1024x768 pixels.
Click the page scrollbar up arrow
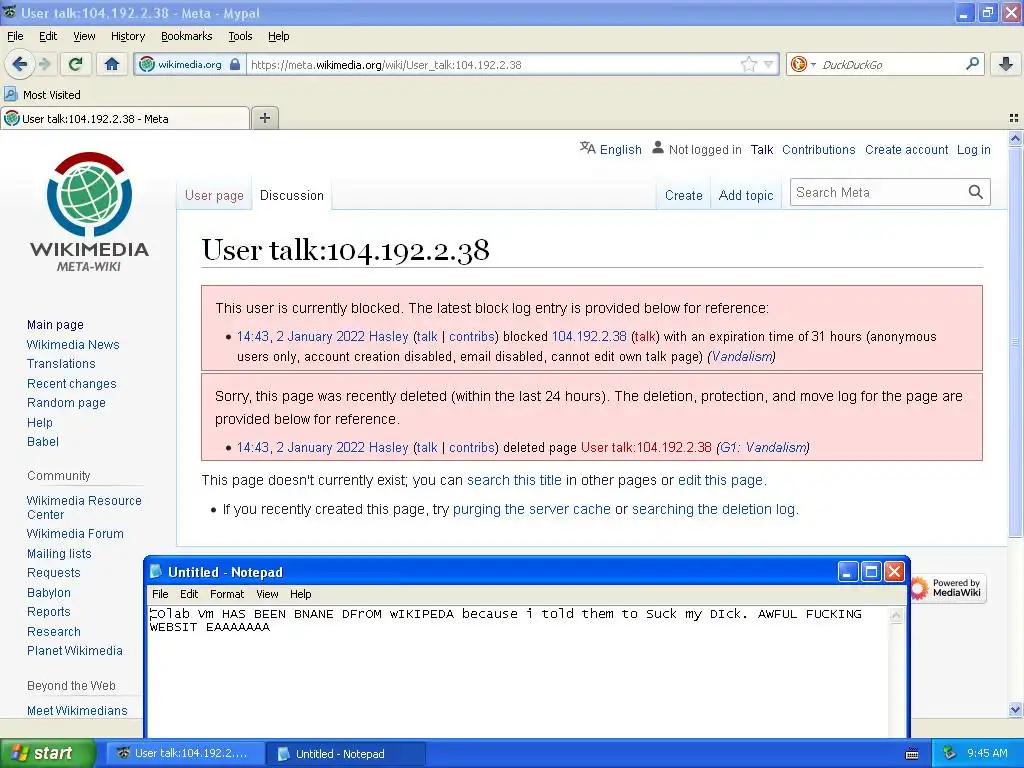[1015, 138]
